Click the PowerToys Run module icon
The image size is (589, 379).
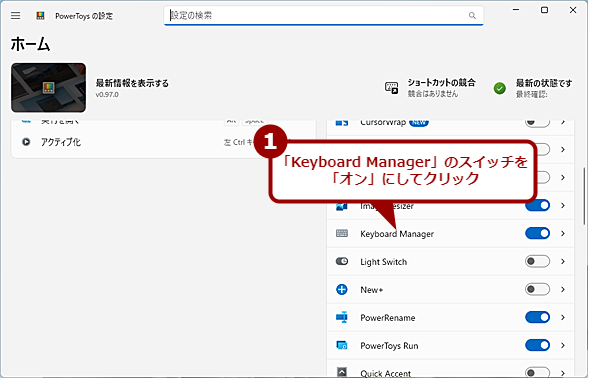342,345
